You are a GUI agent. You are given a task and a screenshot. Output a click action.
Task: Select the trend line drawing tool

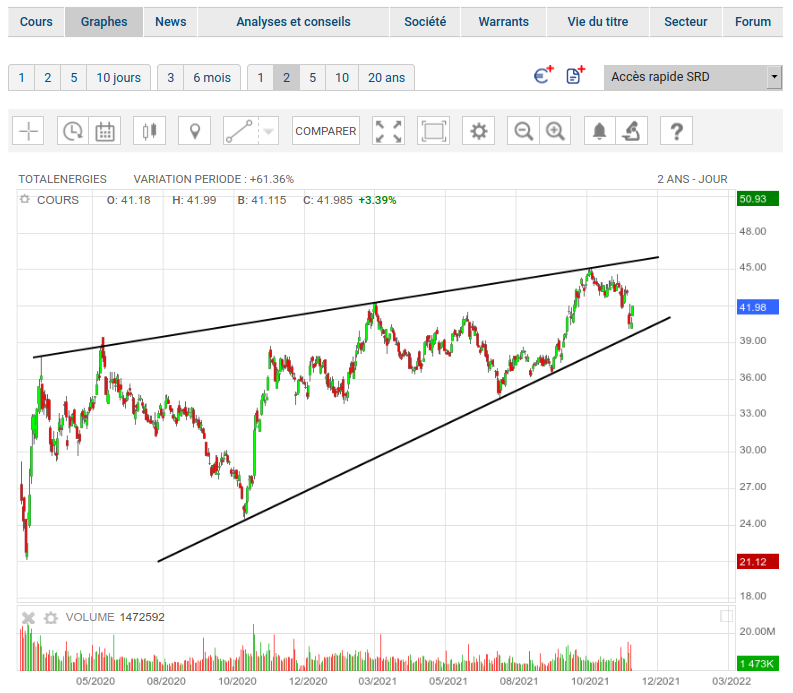[x=240, y=131]
